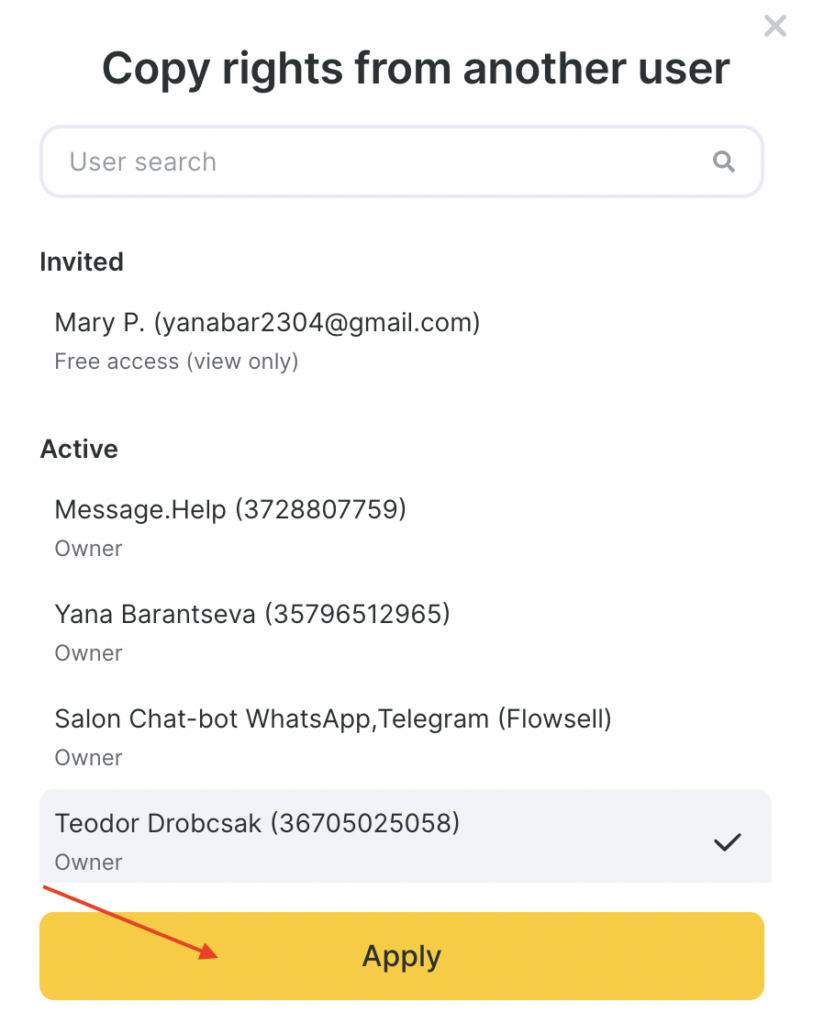Click the Copy rights from another user title
The width and height of the screenshot is (813, 1024).
[x=415, y=69]
